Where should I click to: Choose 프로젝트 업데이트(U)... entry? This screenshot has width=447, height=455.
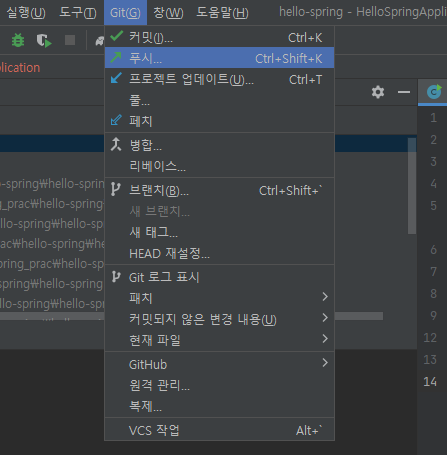pyautogui.click(x=219, y=79)
